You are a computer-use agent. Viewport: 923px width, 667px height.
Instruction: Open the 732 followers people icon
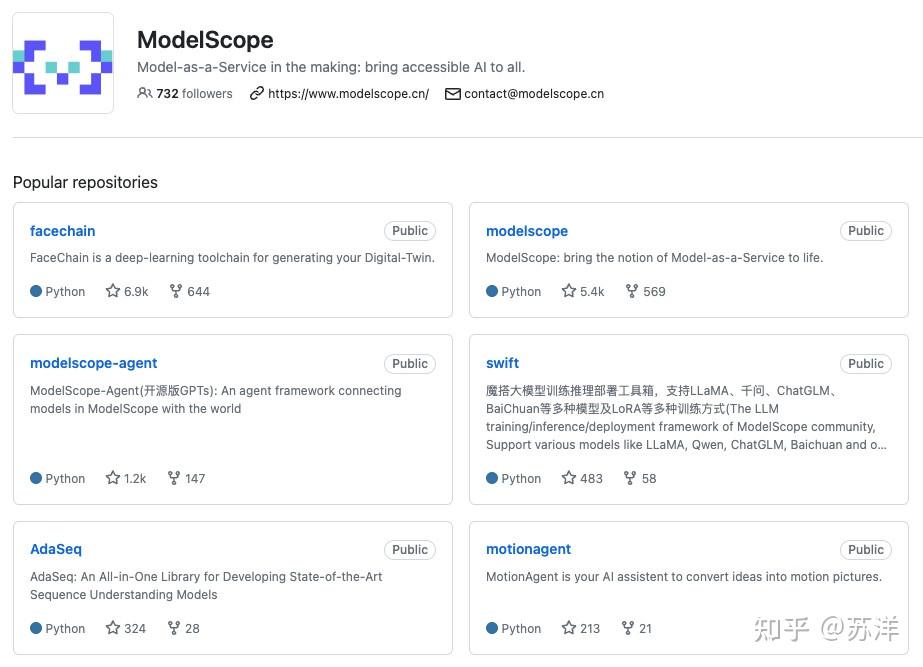click(x=145, y=94)
